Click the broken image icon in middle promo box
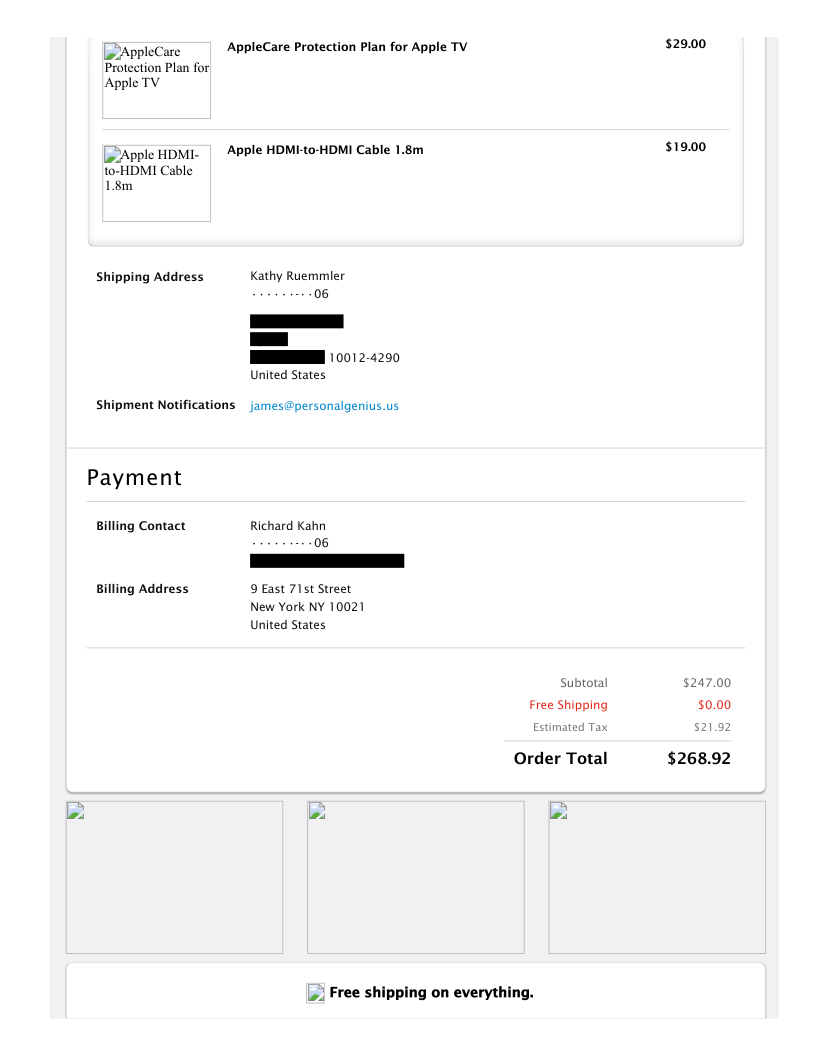 [x=316, y=811]
